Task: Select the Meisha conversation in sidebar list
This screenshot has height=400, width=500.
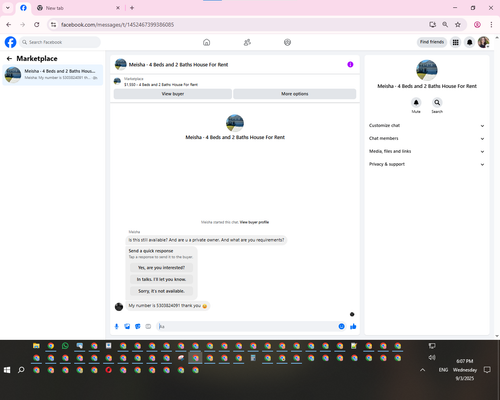Action: click(x=53, y=75)
